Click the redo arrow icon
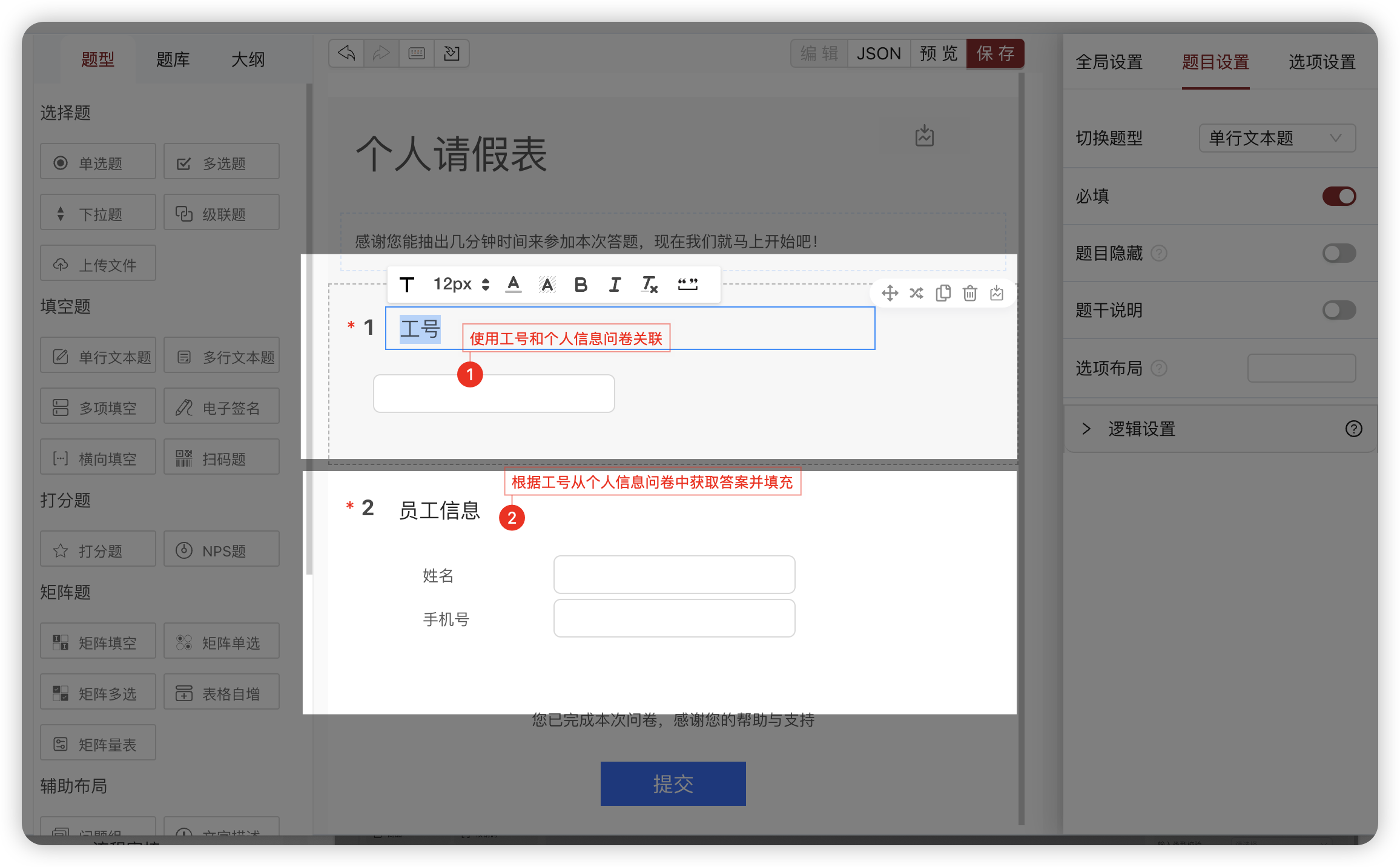1400x867 pixels. click(x=381, y=53)
